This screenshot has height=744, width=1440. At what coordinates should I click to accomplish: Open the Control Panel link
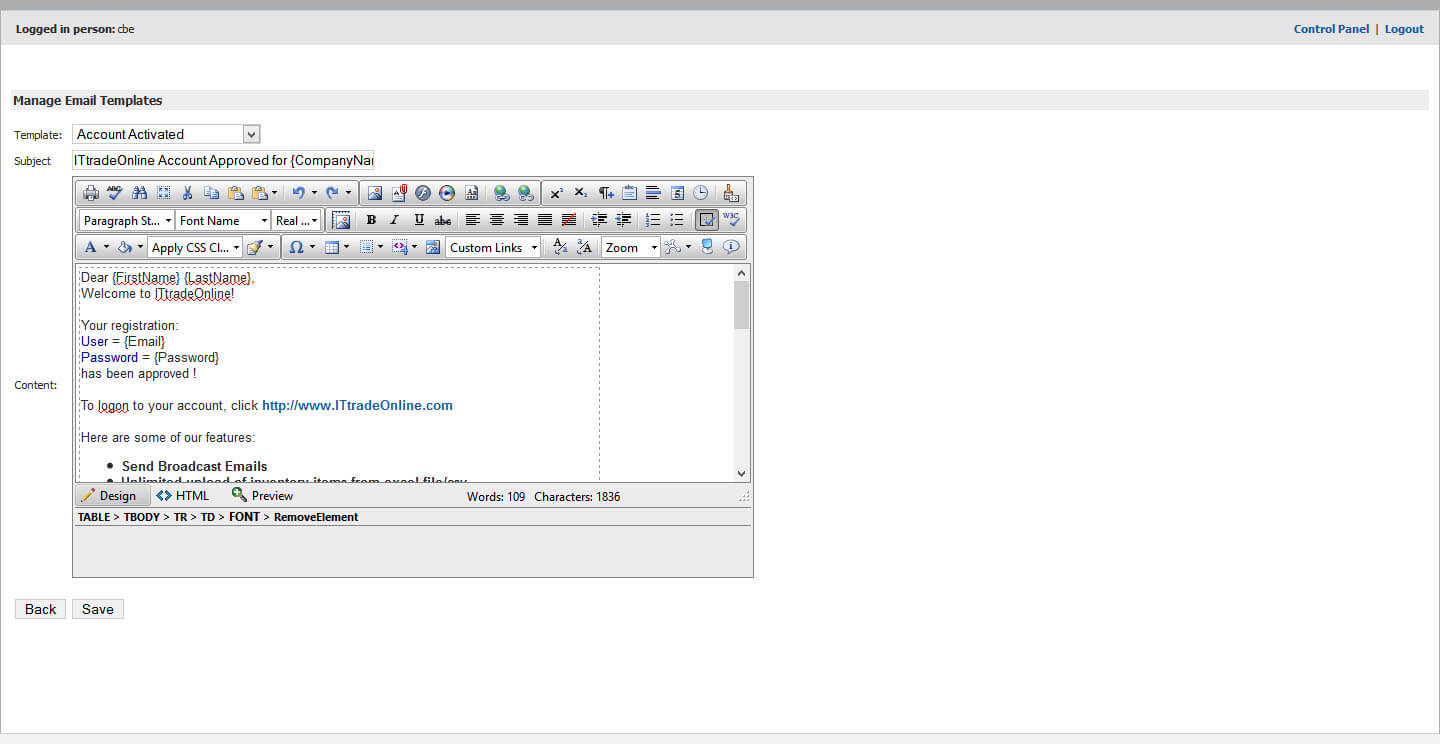point(1331,29)
